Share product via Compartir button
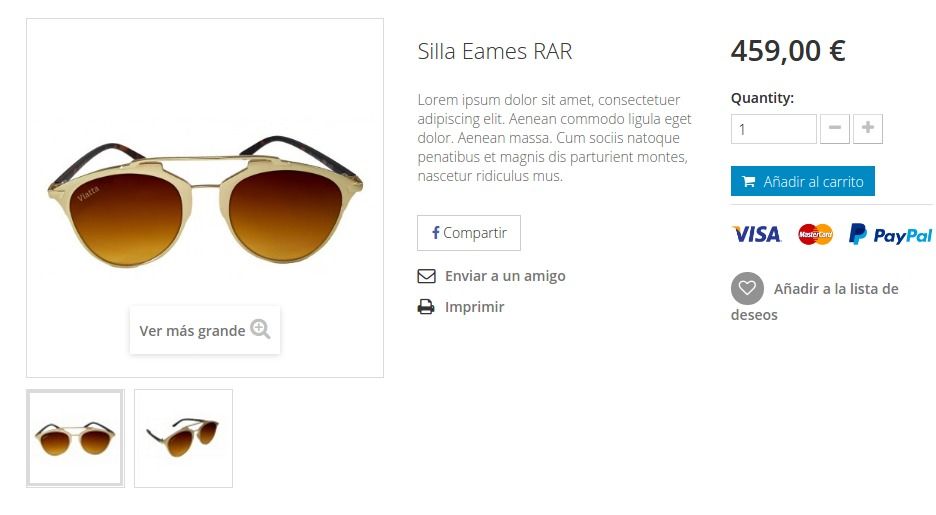Screen dimensions: 936x515 pyautogui.click(x=469, y=233)
